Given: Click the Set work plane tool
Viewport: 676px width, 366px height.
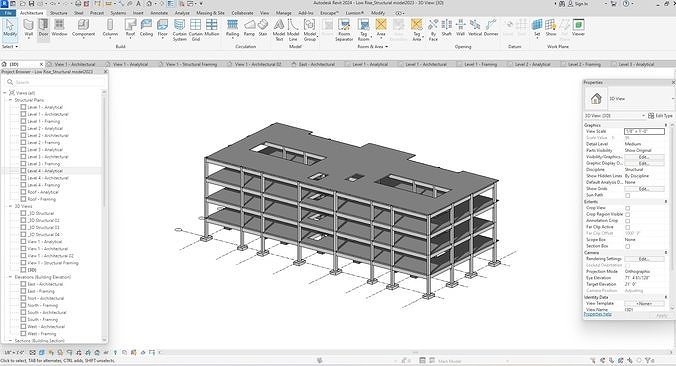Looking at the screenshot, I should click(537, 28).
